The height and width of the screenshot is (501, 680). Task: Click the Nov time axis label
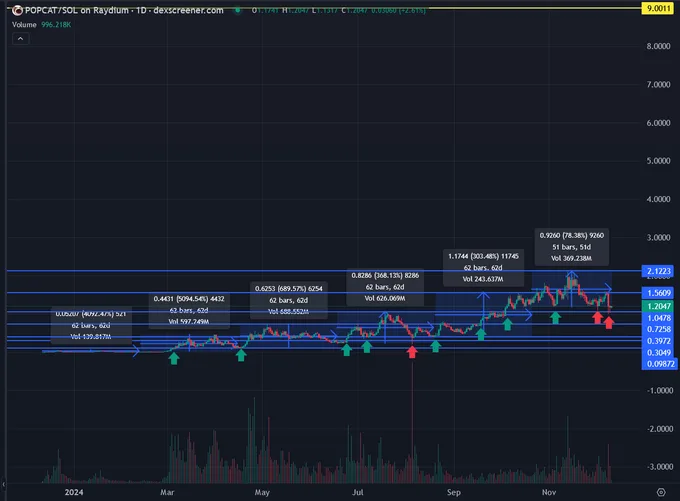[549, 492]
